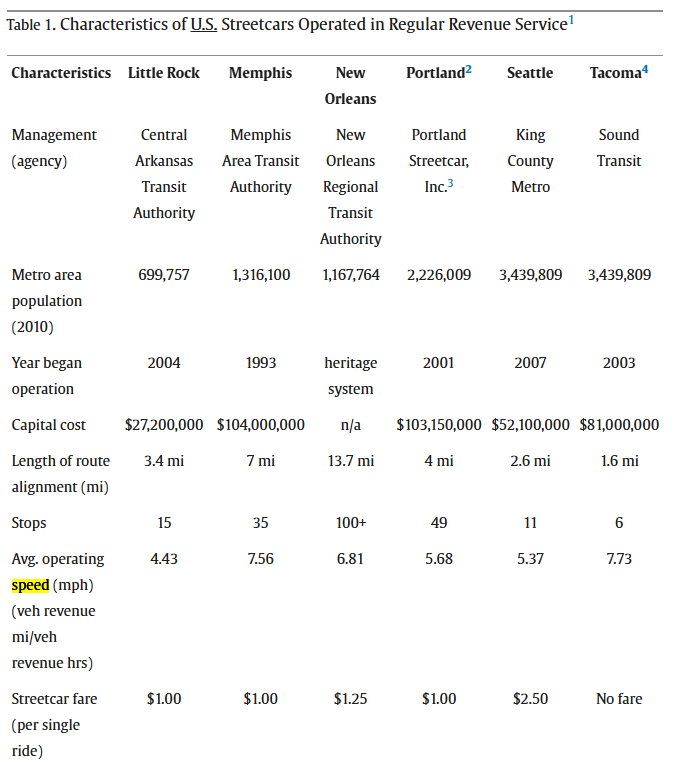This screenshot has height=762, width=686.
Task: Click the New Orleans column header
Action: 350,85
